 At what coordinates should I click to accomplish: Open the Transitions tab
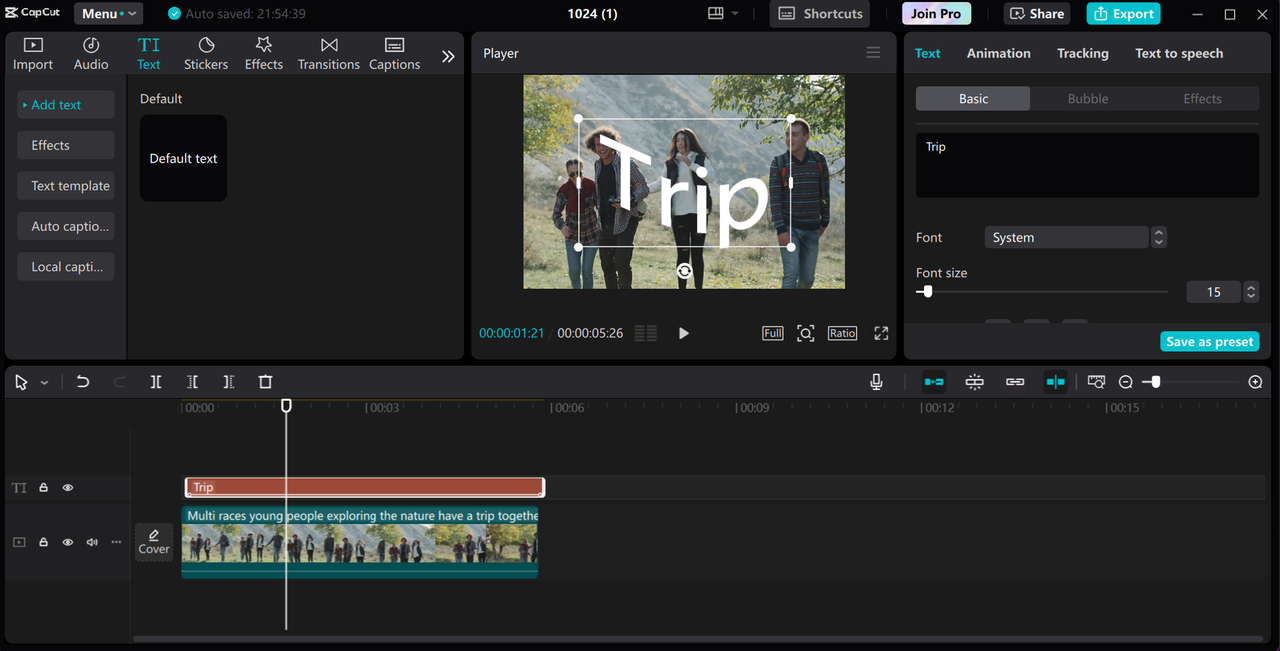(x=329, y=54)
